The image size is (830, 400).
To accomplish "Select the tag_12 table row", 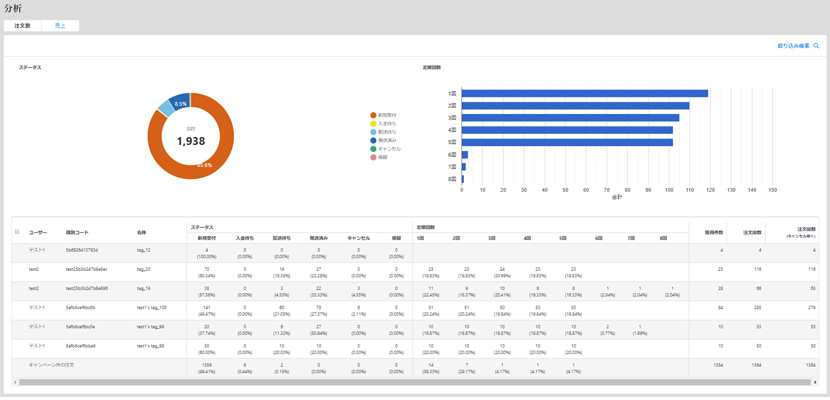I will 143,250.
